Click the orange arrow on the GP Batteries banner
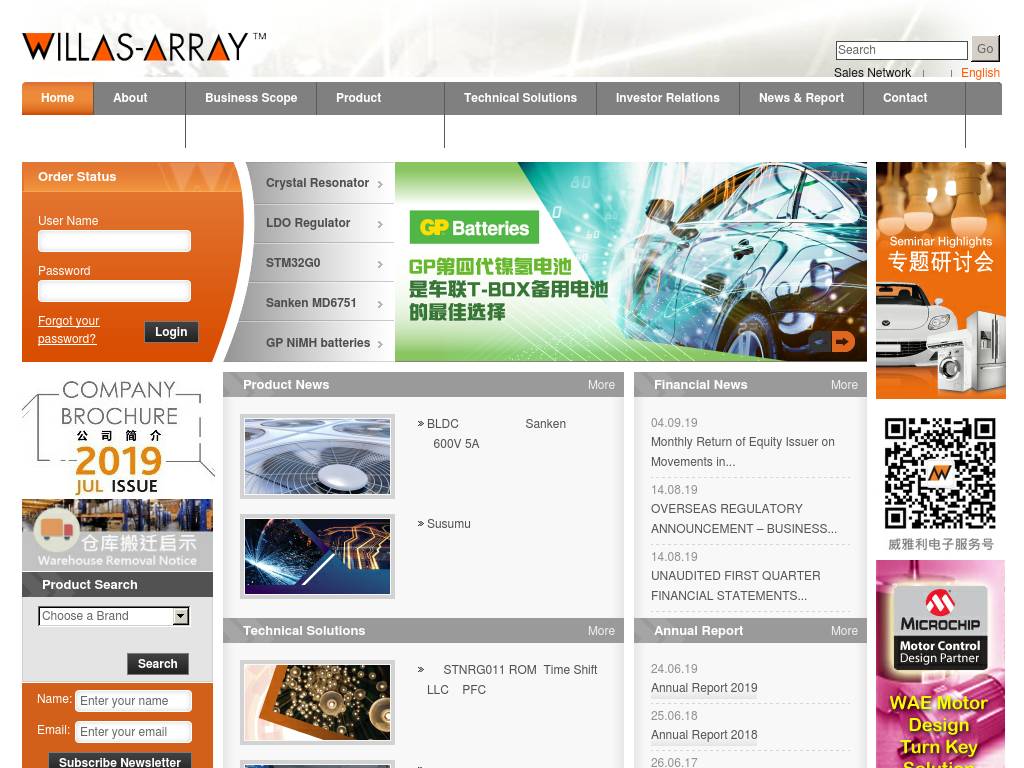Image resolution: width=1024 pixels, height=768 pixels. tap(843, 341)
